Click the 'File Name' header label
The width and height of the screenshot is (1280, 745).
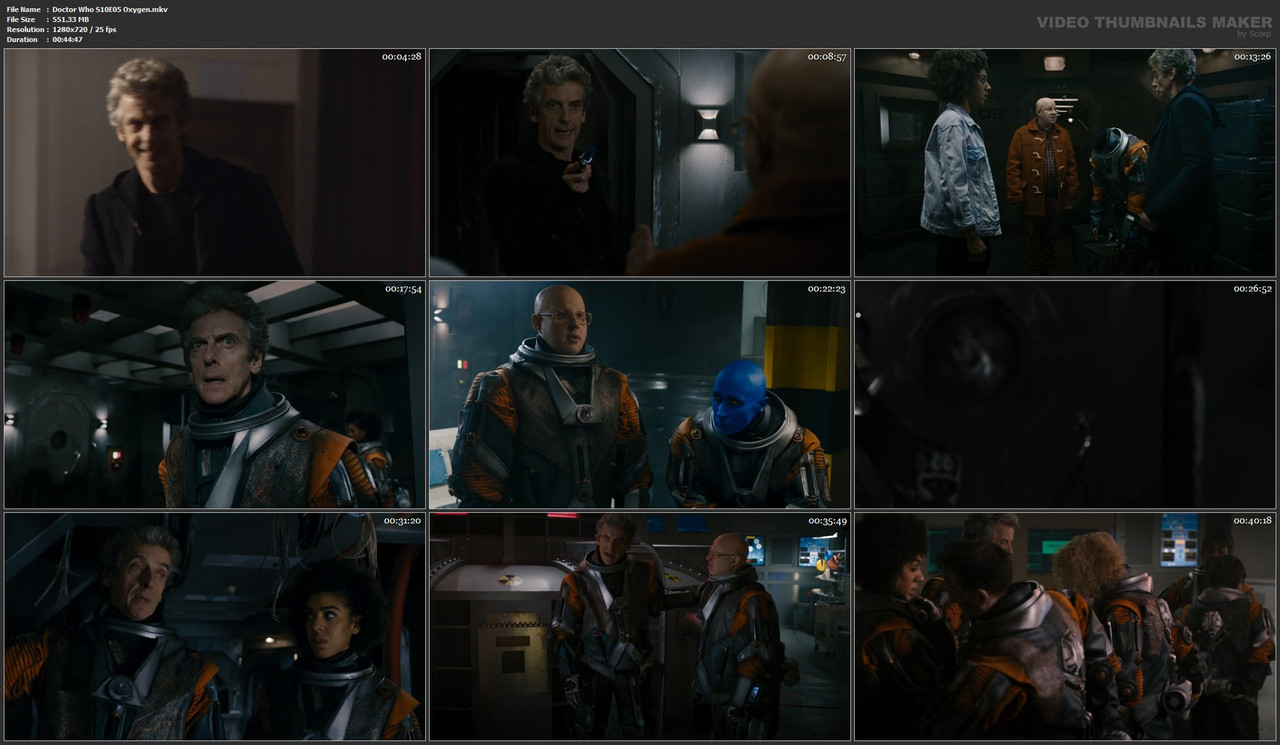tap(24, 9)
